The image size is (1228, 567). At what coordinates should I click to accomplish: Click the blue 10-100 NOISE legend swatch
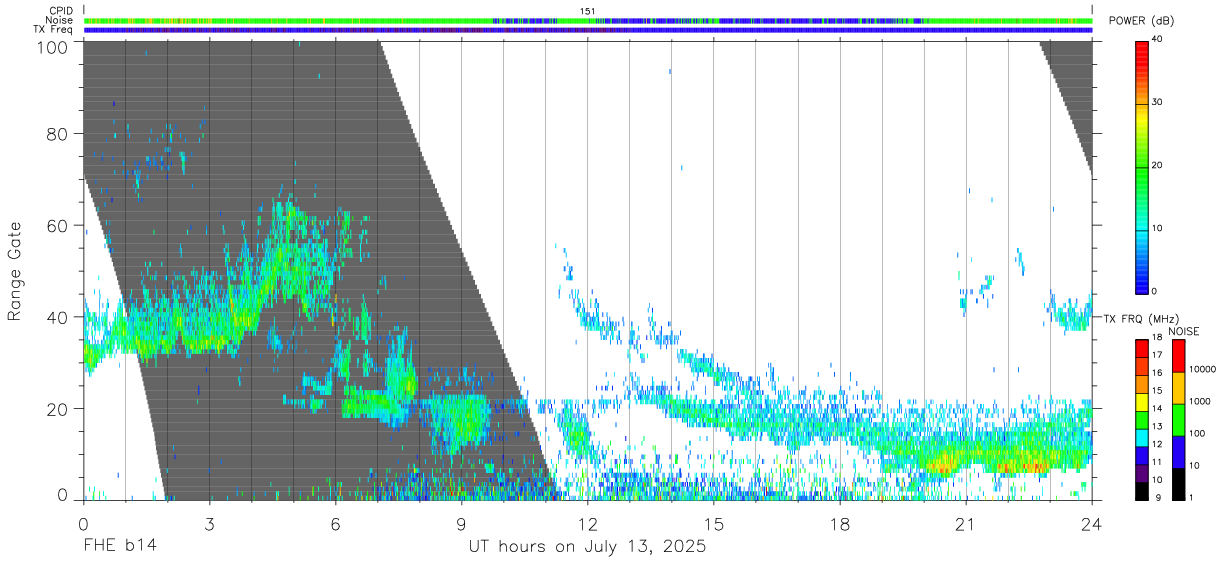tap(1178, 451)
